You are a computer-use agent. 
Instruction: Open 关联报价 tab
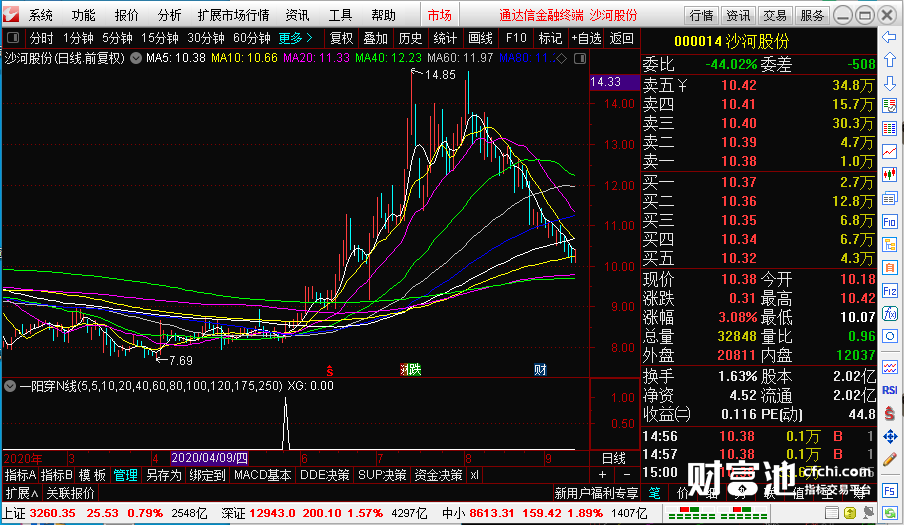(x=70, y=493)
